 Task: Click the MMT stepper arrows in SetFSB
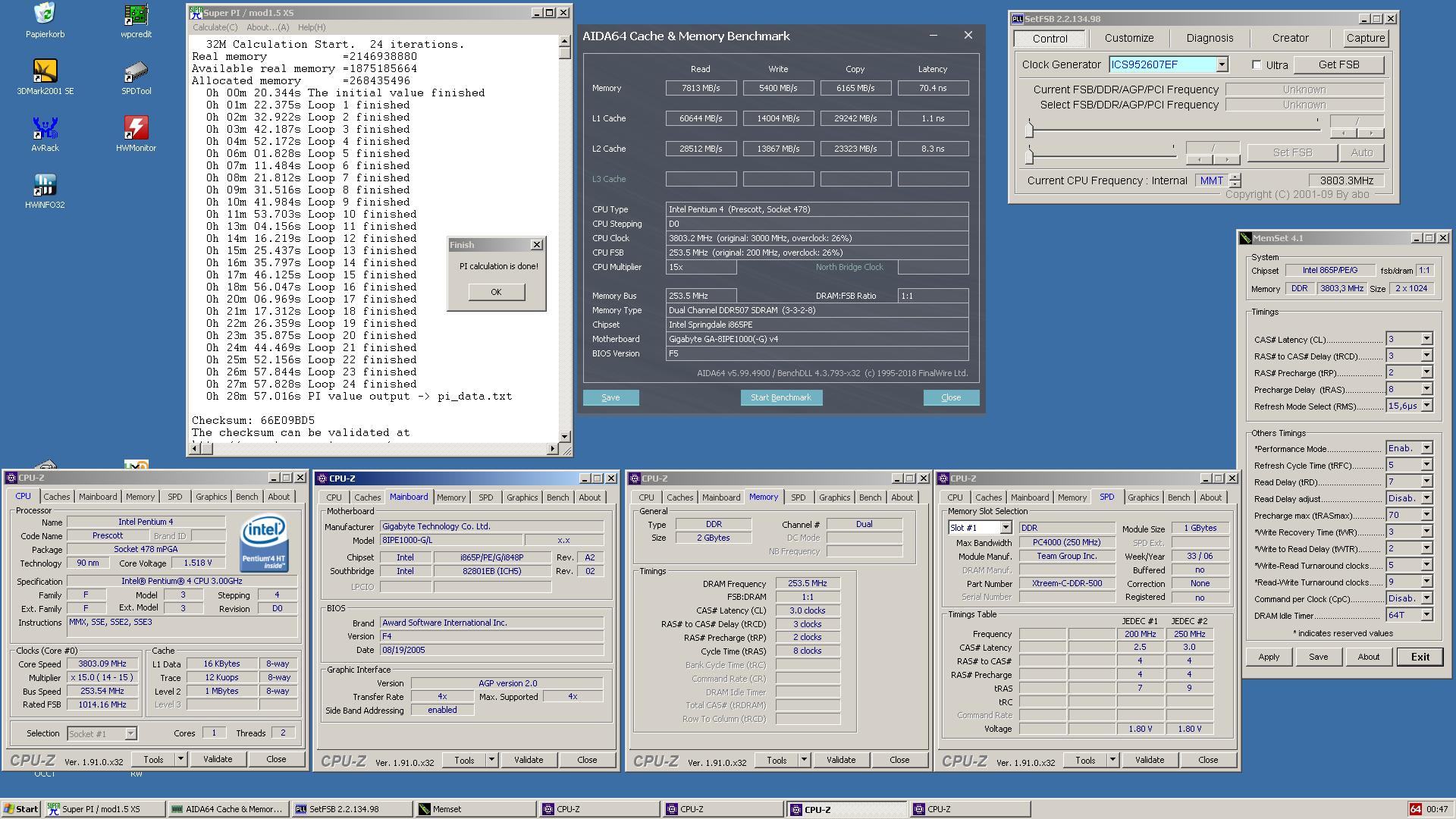pos(1235,180)
